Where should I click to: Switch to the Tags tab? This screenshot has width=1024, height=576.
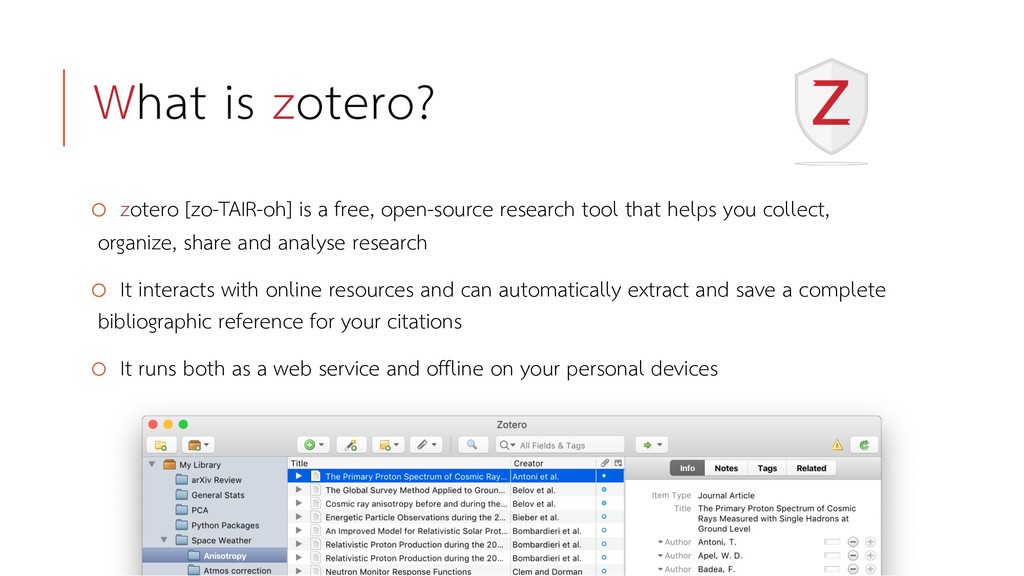tap(767, 468)
